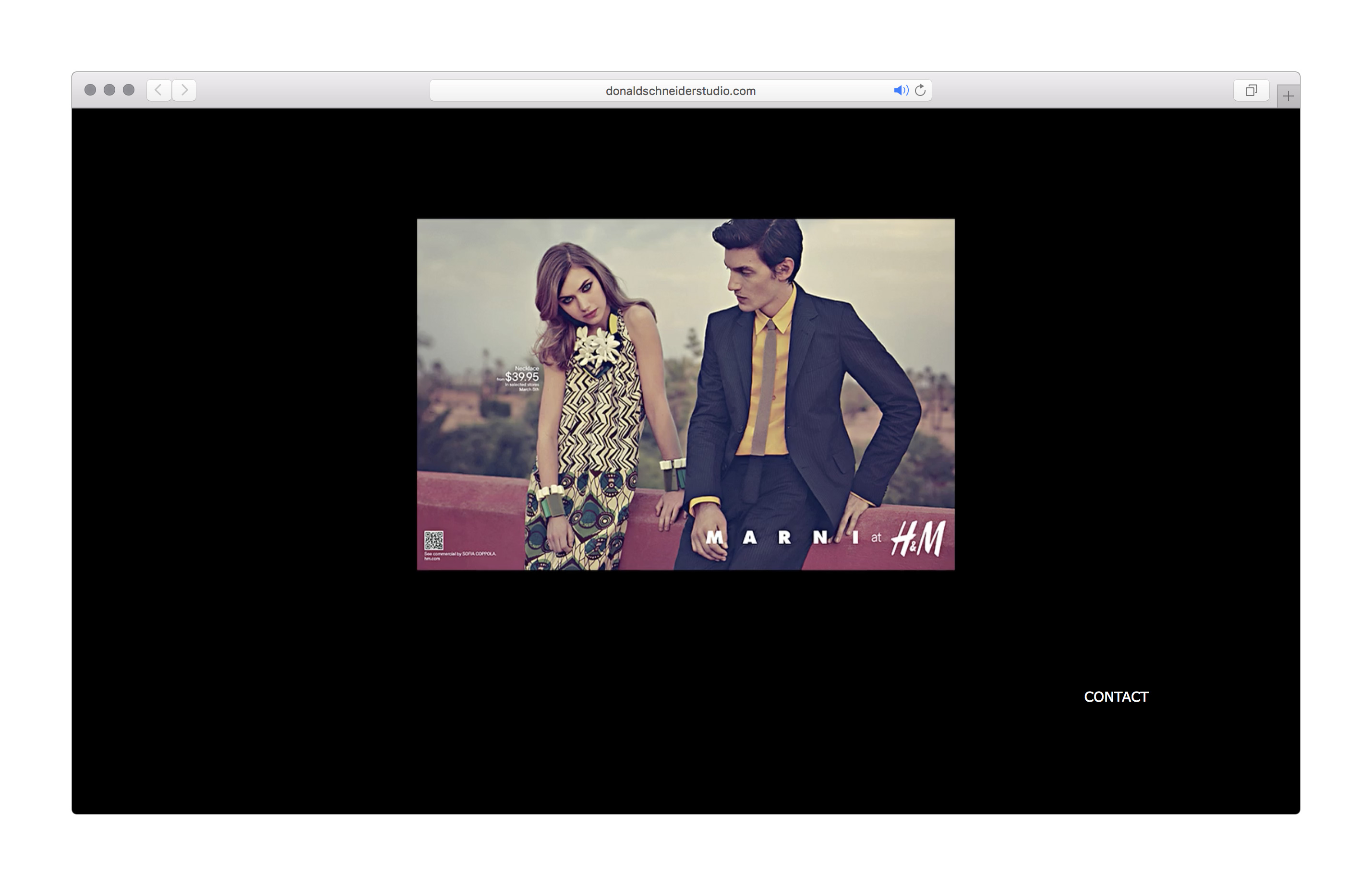Open a new tab with plus button
The image size is (1372, 886).
(x=1288, y=96)
